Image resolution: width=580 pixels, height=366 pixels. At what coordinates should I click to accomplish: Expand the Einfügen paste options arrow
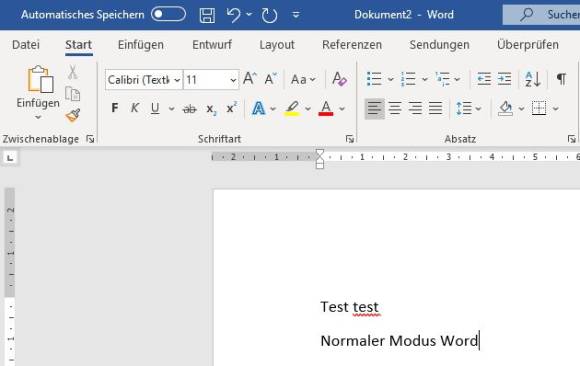[x=38, y=118]
